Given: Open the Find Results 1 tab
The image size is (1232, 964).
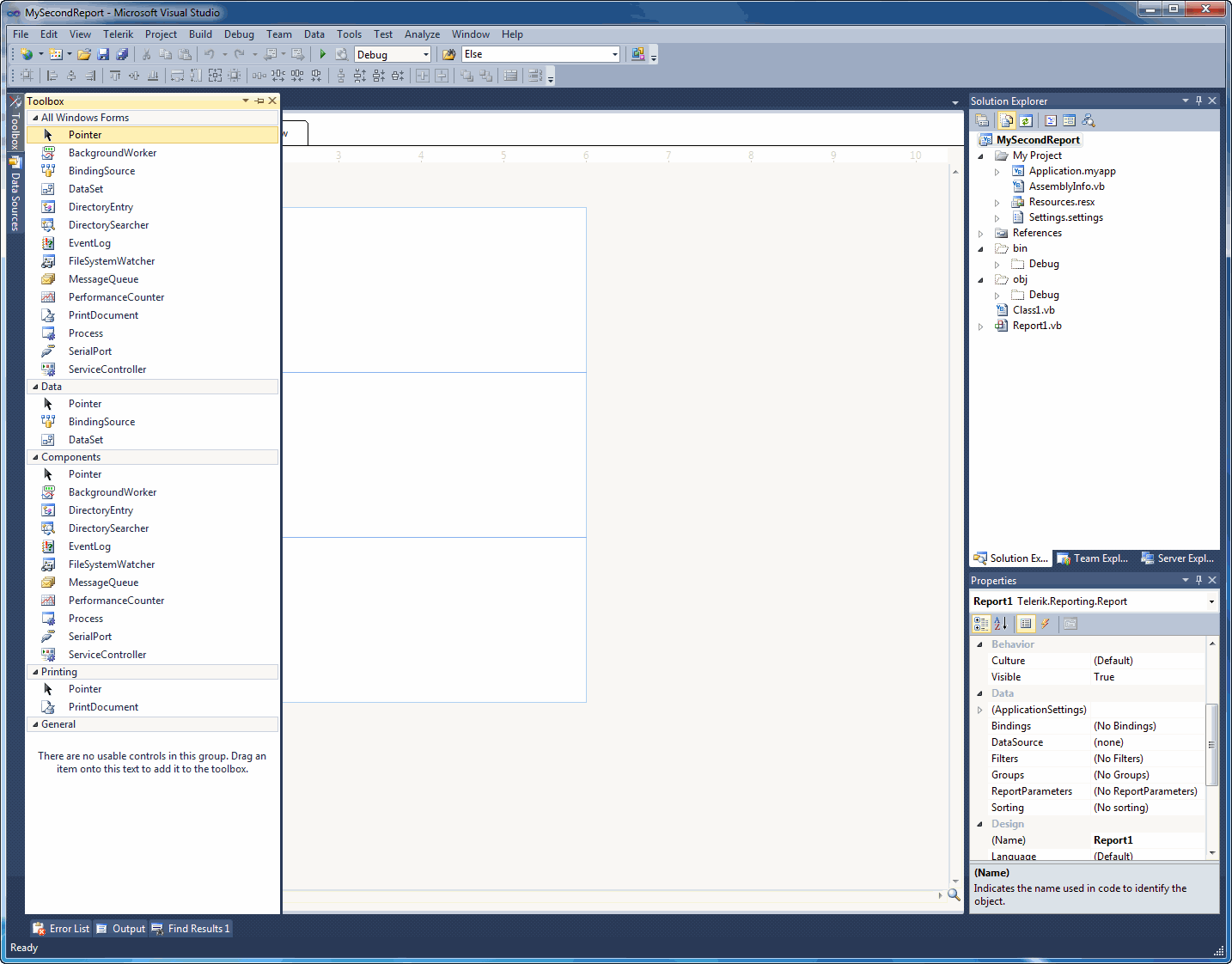Looking at the screenshot, I should [x=191, y=929].
